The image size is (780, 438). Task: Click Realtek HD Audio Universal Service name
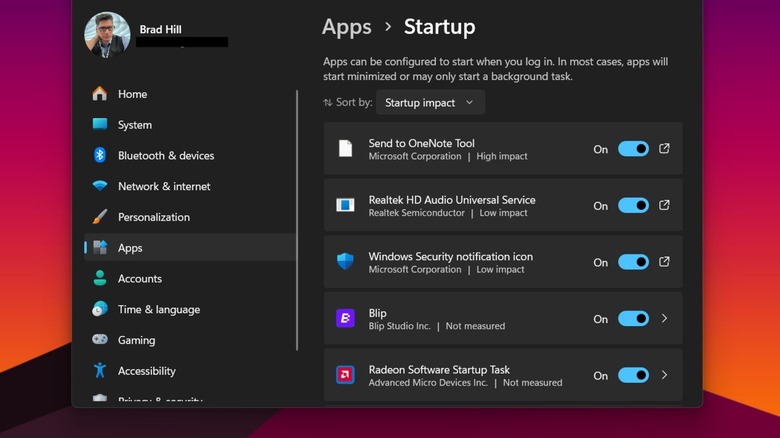[452, 200]
